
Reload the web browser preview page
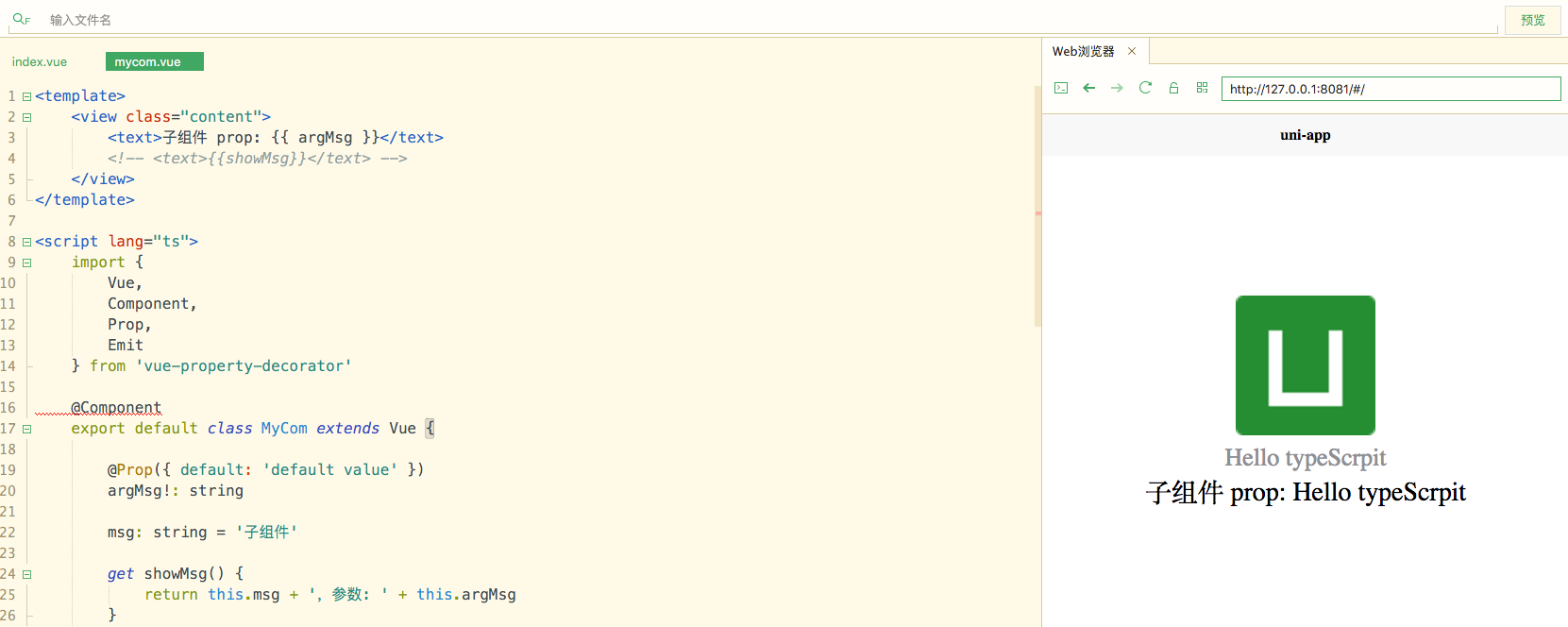point(1145,88)
